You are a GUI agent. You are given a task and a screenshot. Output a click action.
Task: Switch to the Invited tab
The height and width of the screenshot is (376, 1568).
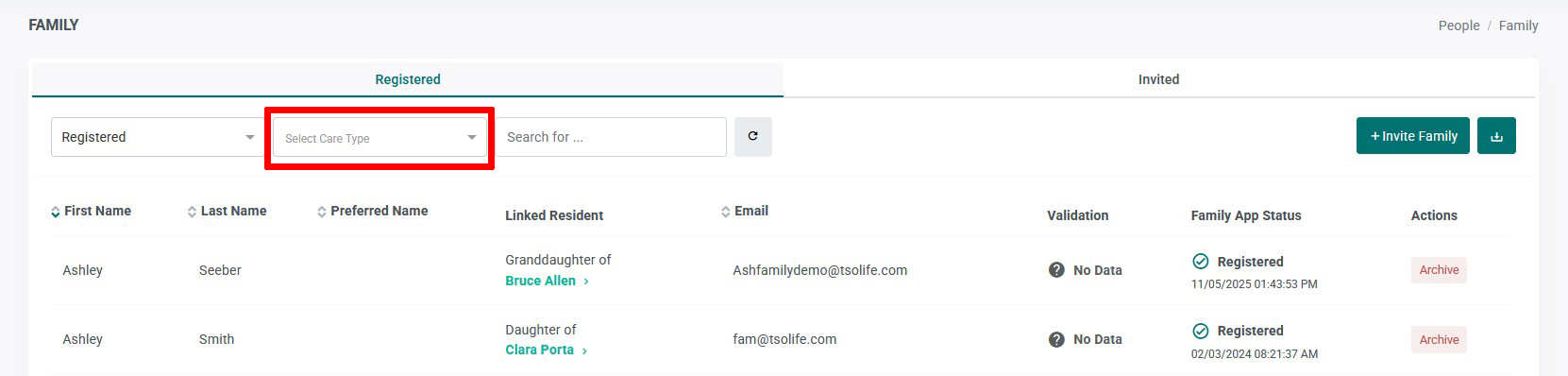pyautogui.click(x=1158, y=79)
